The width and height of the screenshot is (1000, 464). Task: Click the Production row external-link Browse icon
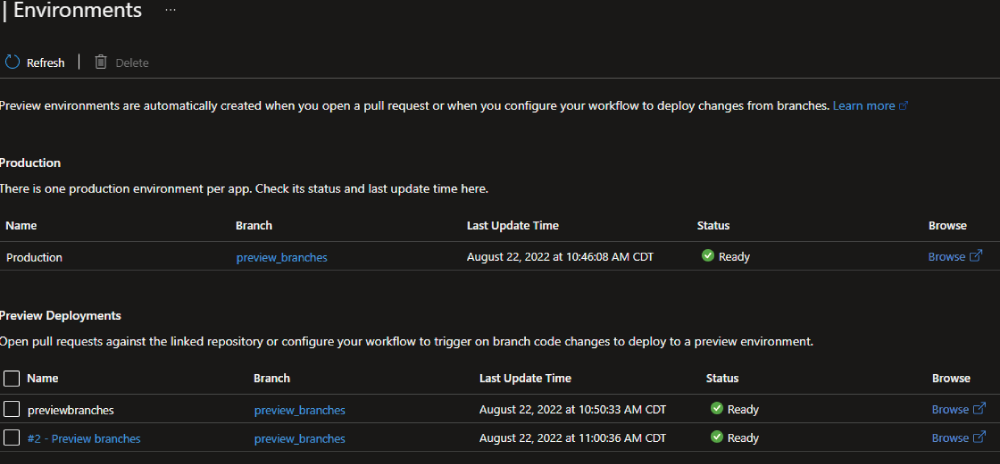click(x=976, y=256)
